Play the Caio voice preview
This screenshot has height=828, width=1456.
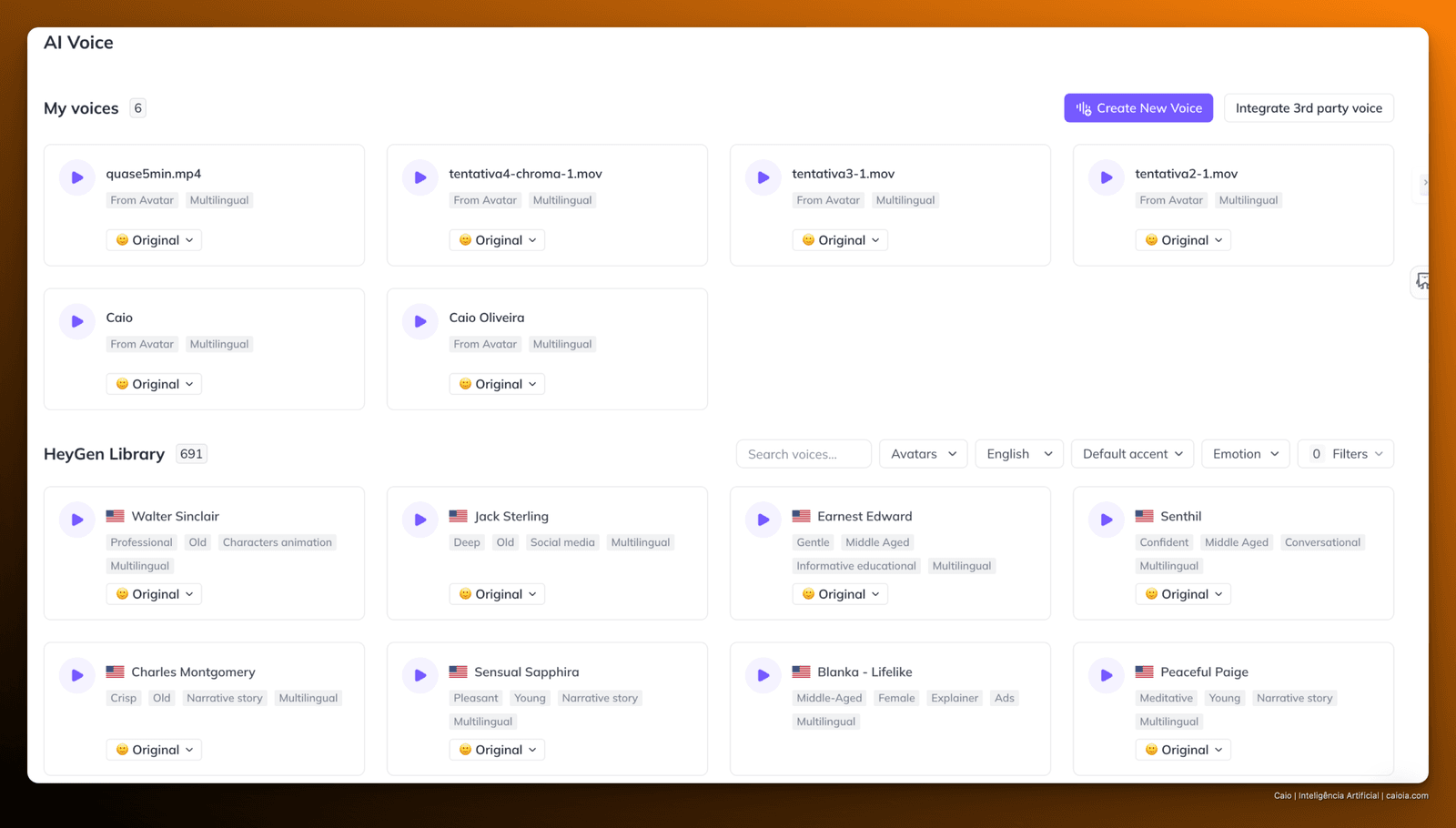coord(77,321)
